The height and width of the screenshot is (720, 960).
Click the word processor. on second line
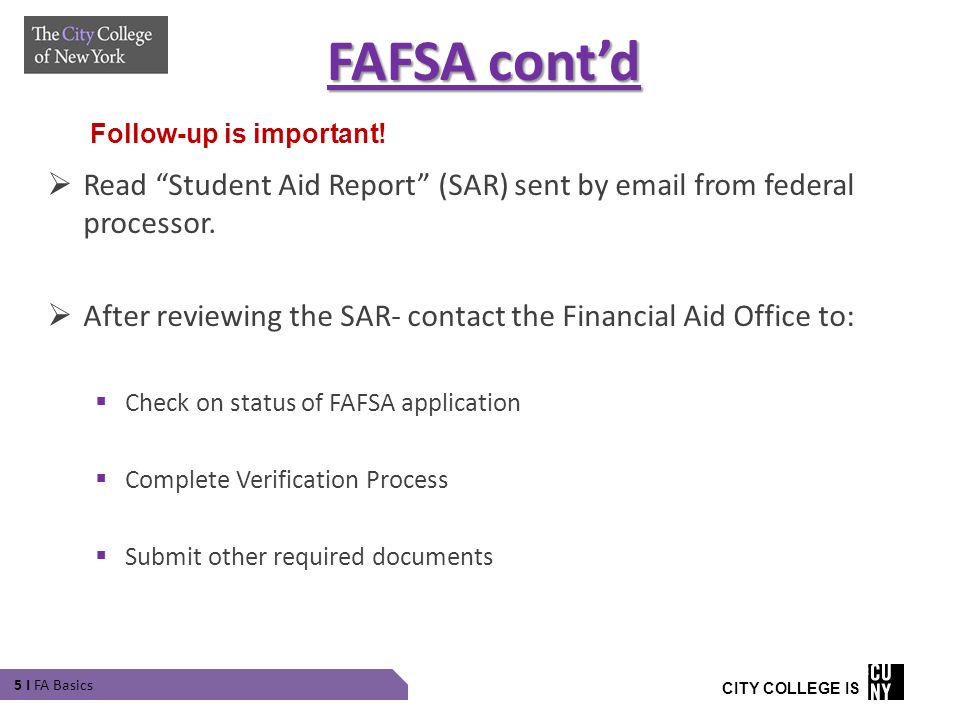click(x=149, y=224)
